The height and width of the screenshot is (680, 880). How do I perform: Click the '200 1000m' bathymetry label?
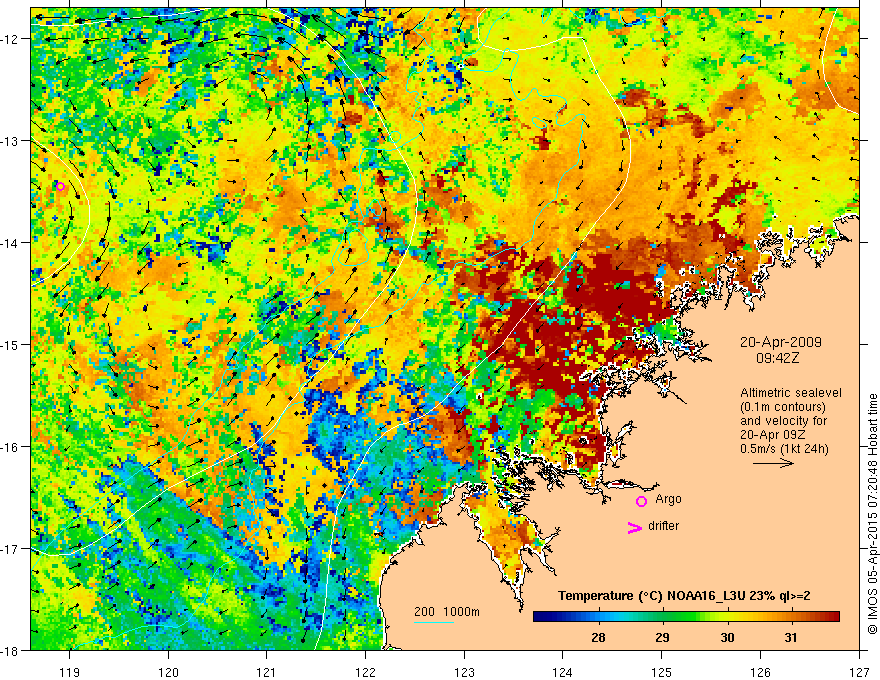click(x=447, y=612)
